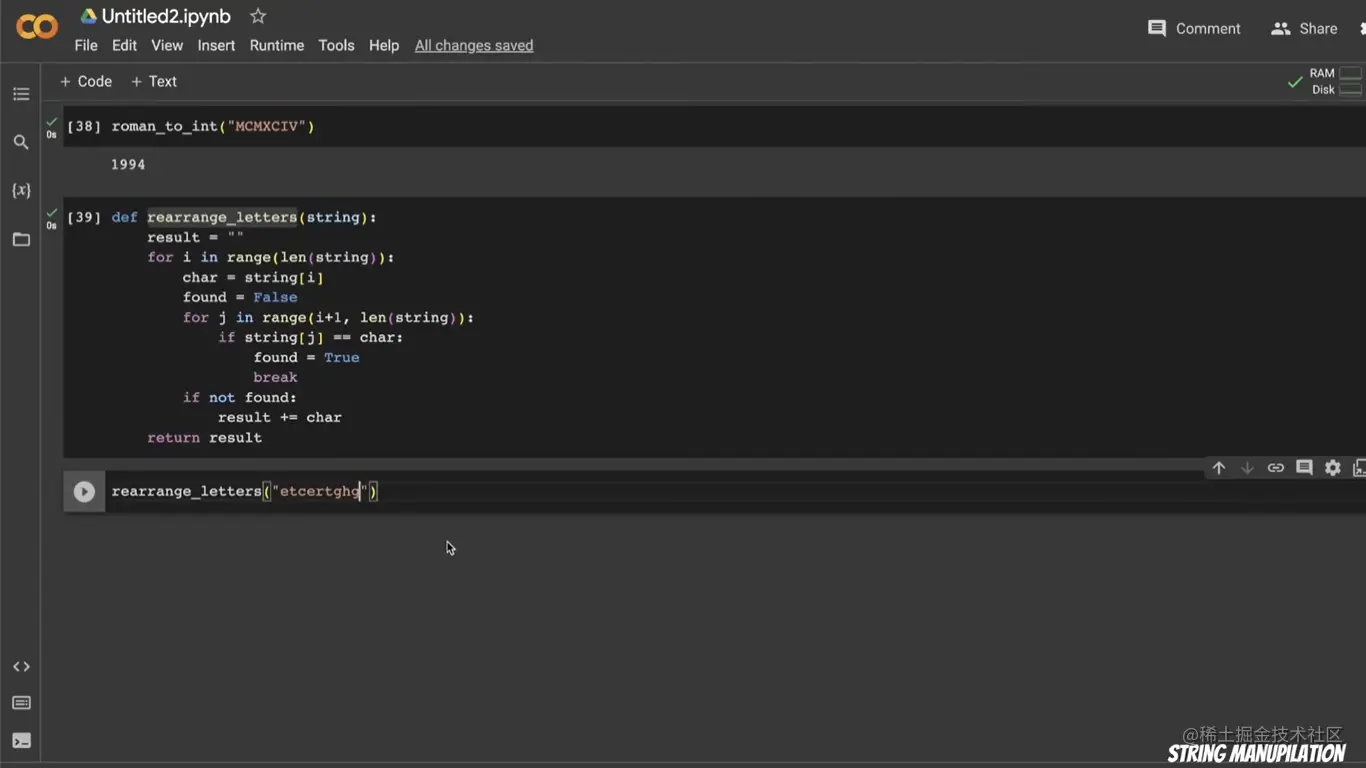
Task: Click the Colab logo
Action: 37,27
